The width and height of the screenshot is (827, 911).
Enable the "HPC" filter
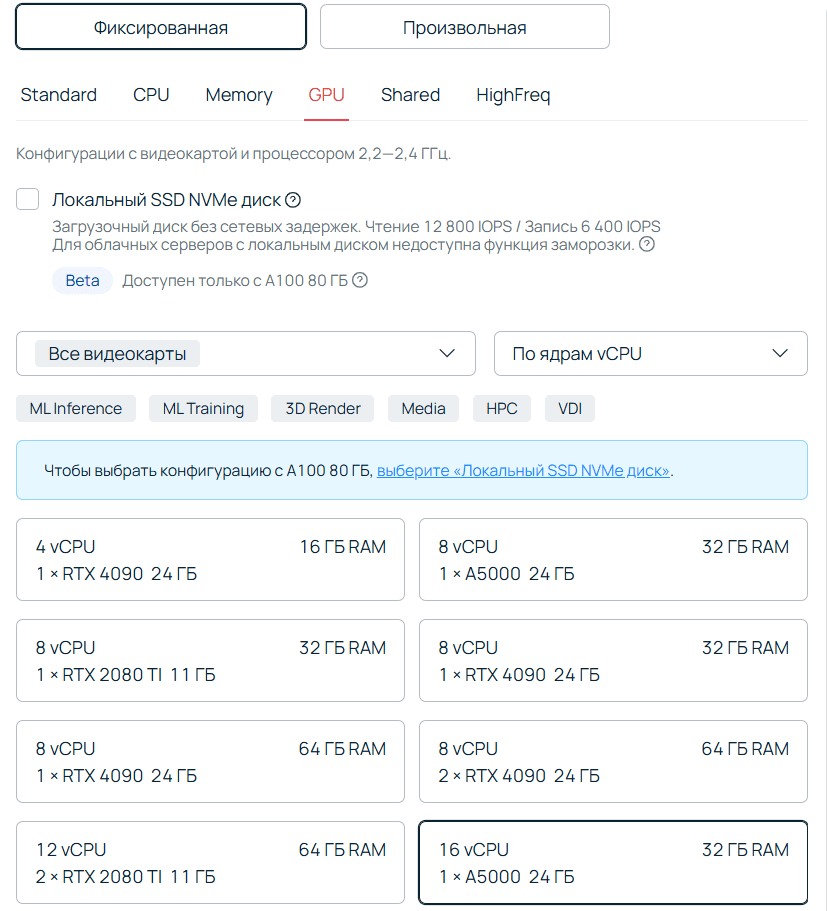[x=502, y=408]
